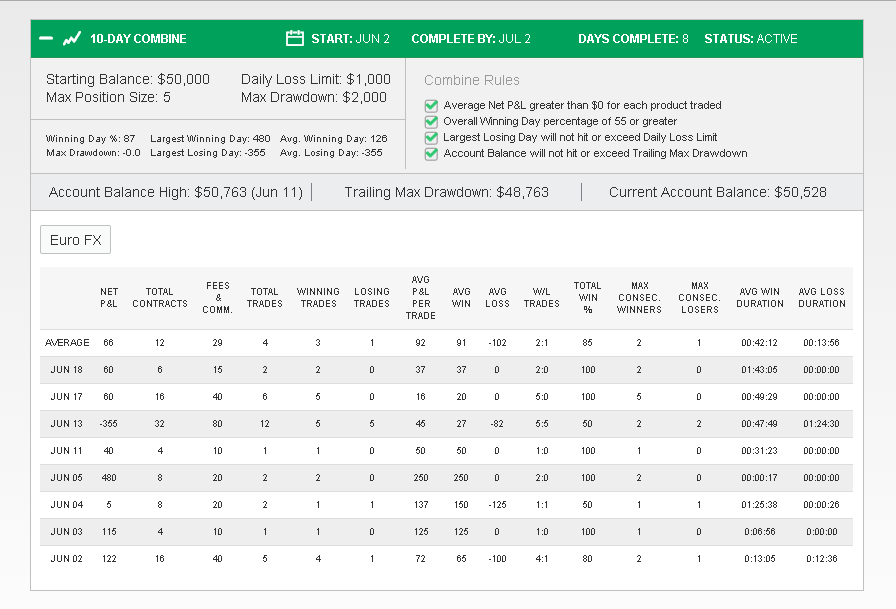896x609 pixels.
Task: Click the Daily Loss Limit $1,000 text
Action: [315, 79]
